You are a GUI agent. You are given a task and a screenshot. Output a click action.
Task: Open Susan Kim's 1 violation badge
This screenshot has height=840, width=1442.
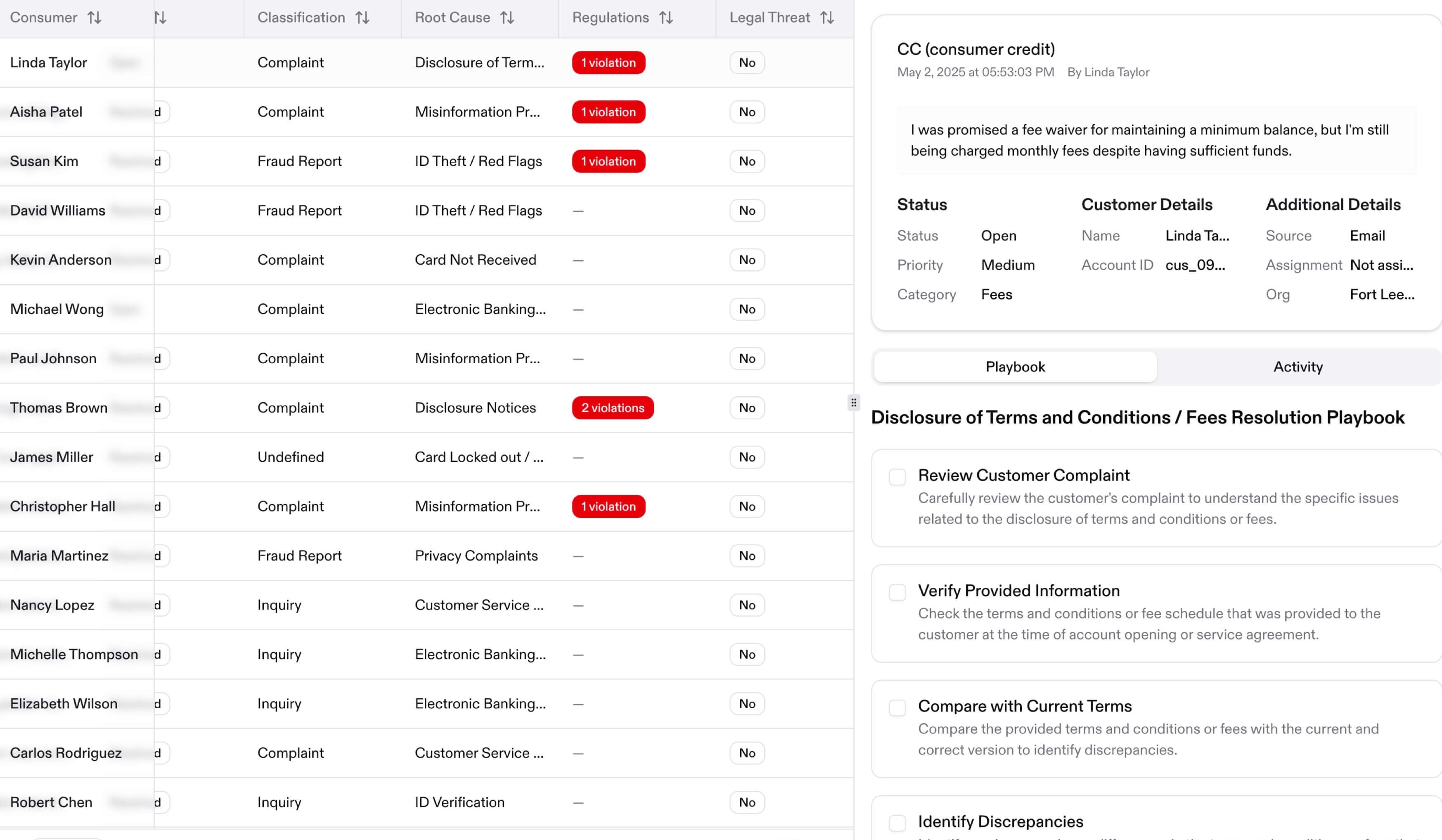point(608,161)
